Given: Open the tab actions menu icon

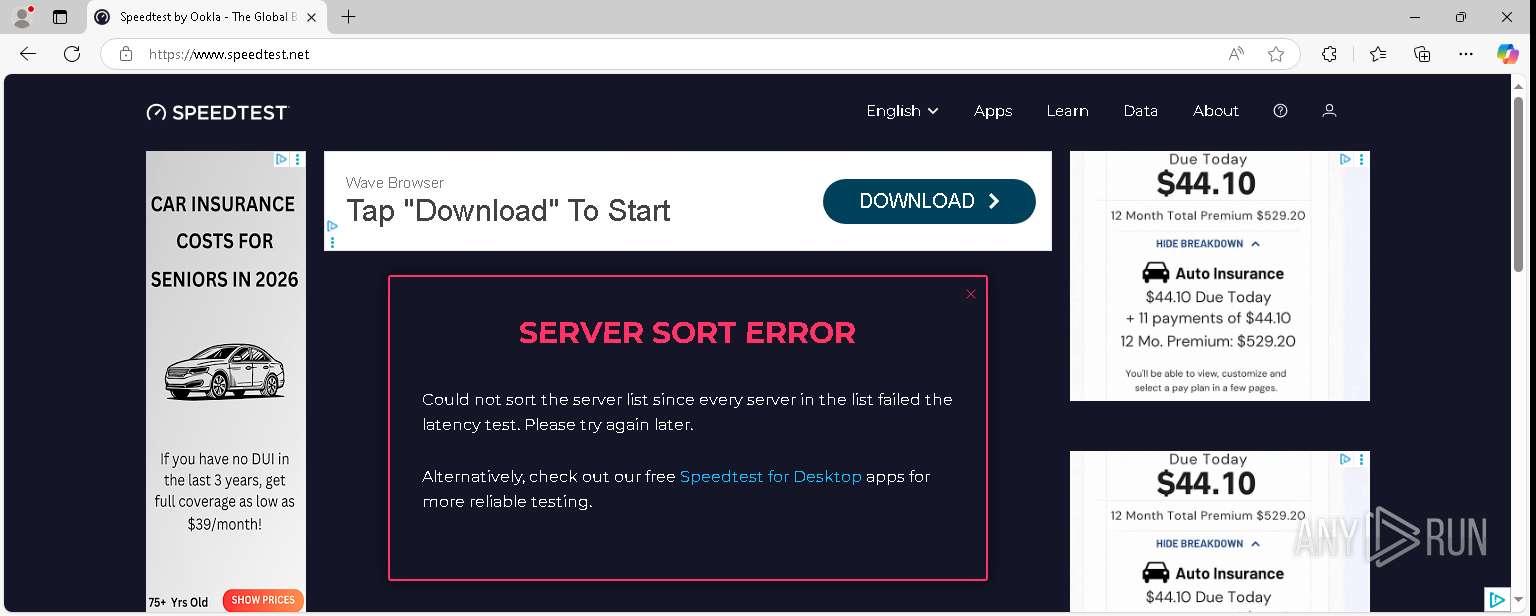Looking at the screenshot, I should 60,17.
